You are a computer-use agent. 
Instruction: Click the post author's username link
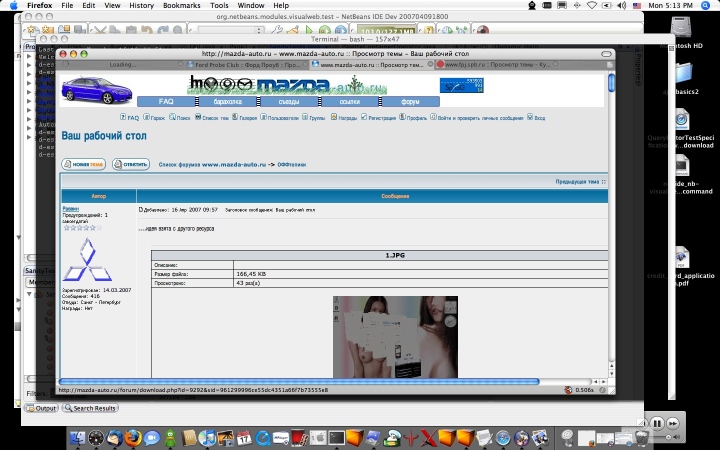[x=71, y=209]
